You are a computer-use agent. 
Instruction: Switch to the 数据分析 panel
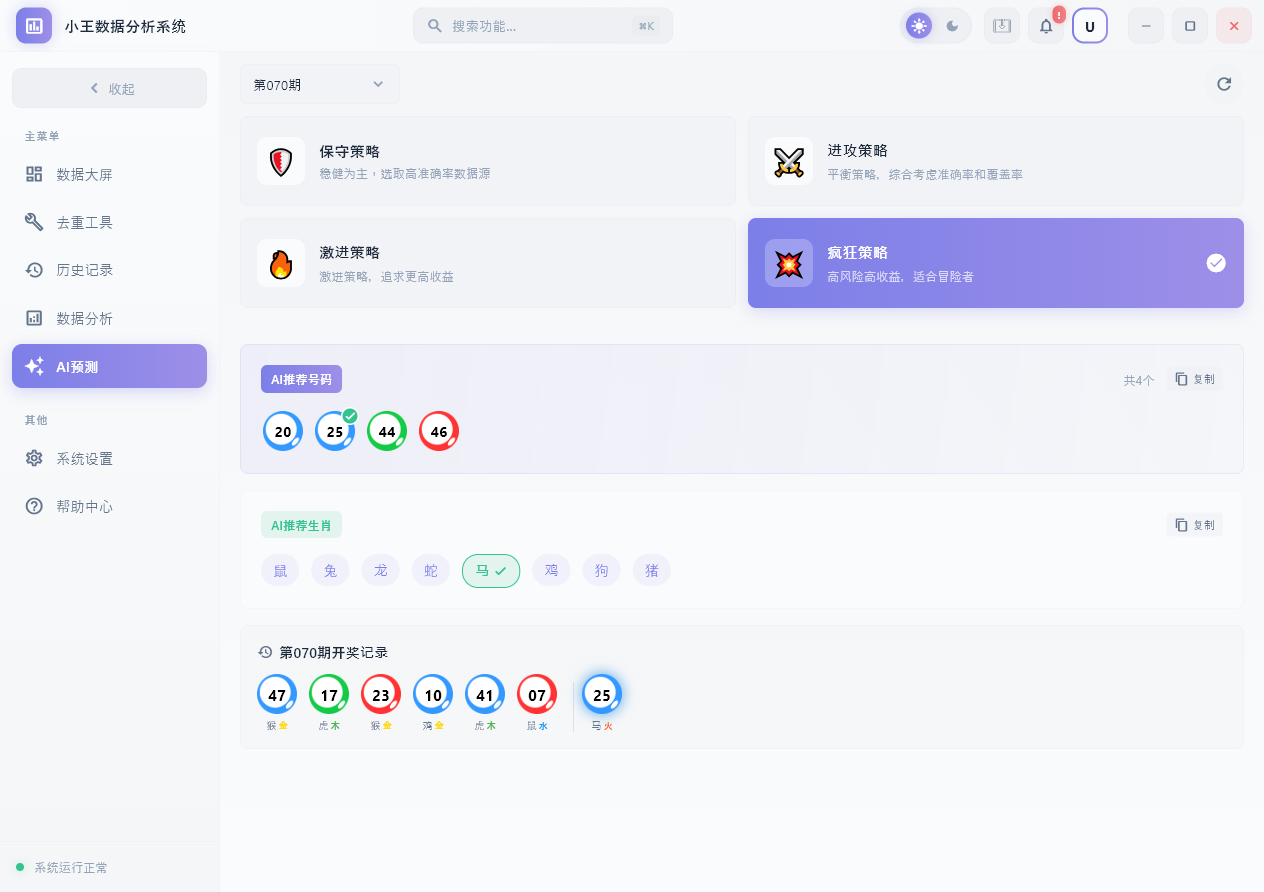[x=84, y=318]
